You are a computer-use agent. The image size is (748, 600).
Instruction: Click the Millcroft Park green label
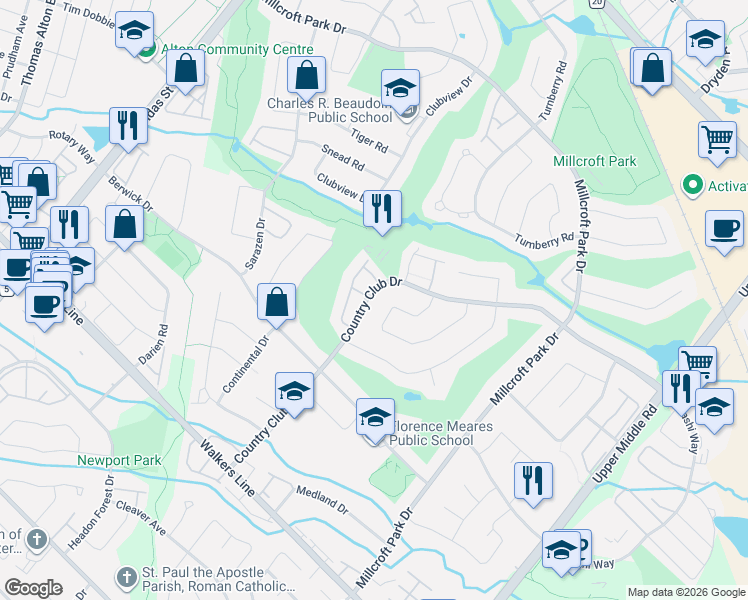[594, 161]
